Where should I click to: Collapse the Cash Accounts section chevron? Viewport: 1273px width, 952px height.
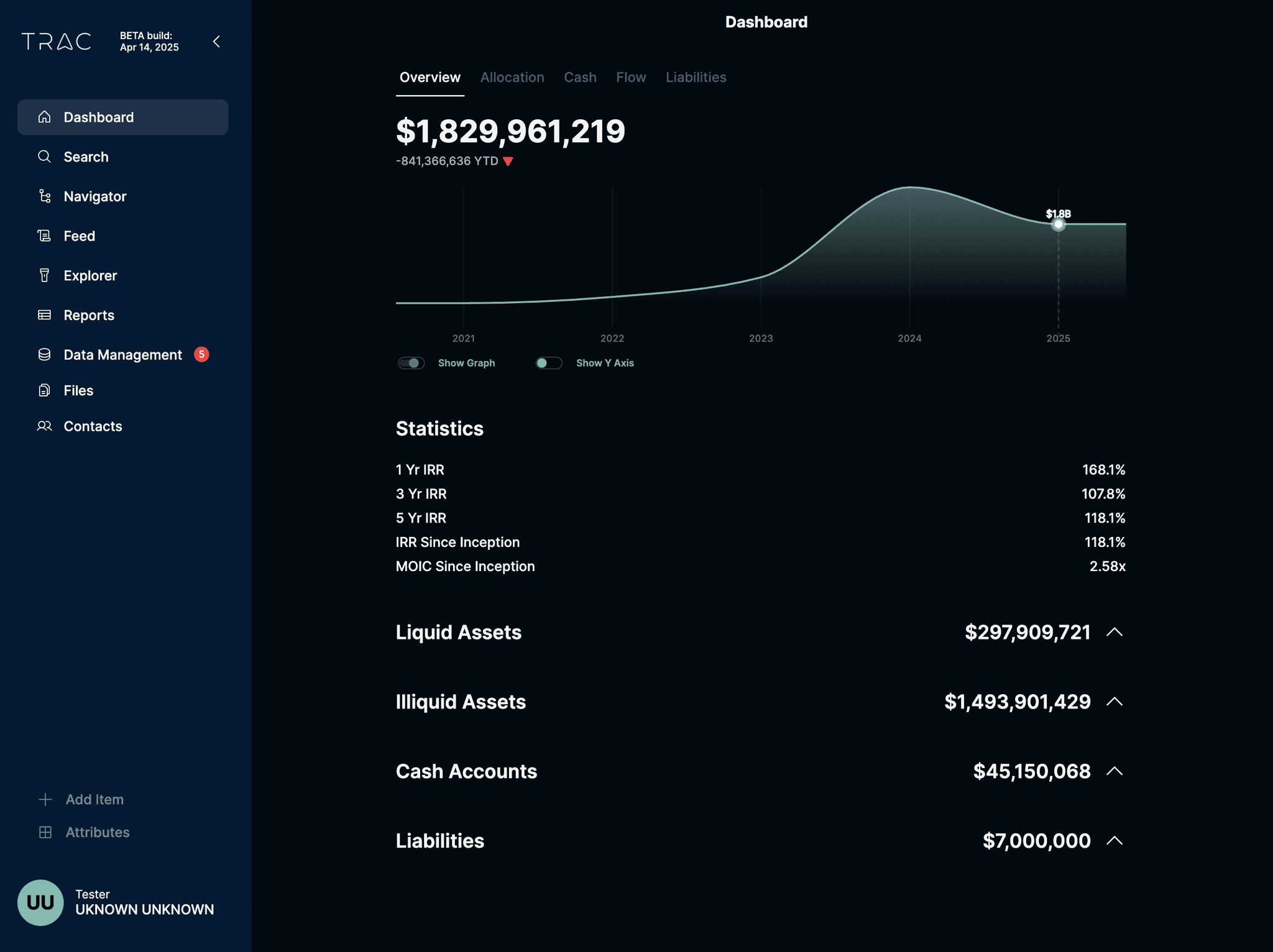(1114, 771)
